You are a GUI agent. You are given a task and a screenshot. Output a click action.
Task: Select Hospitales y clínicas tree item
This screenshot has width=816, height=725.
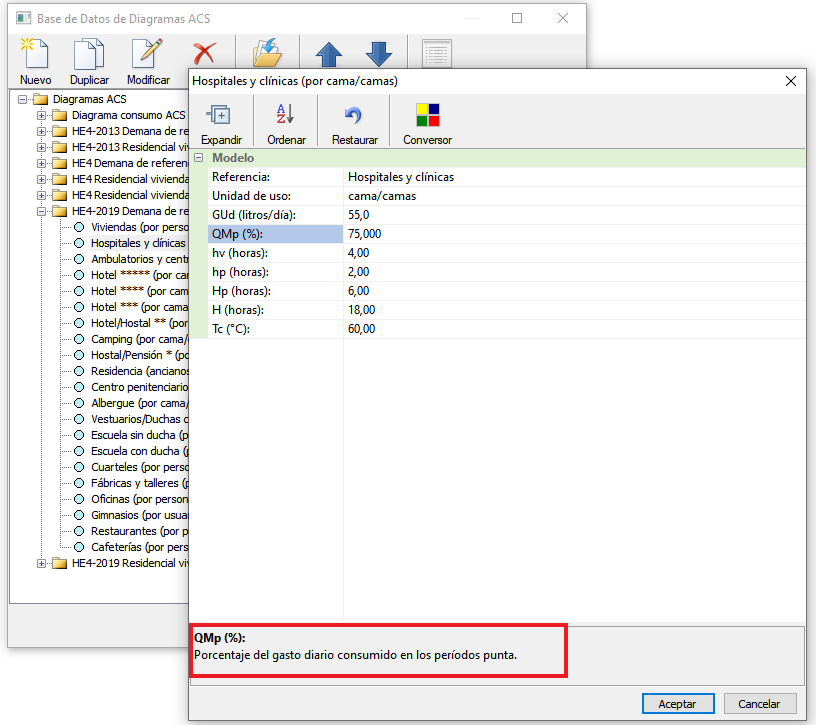click(138, 243)
